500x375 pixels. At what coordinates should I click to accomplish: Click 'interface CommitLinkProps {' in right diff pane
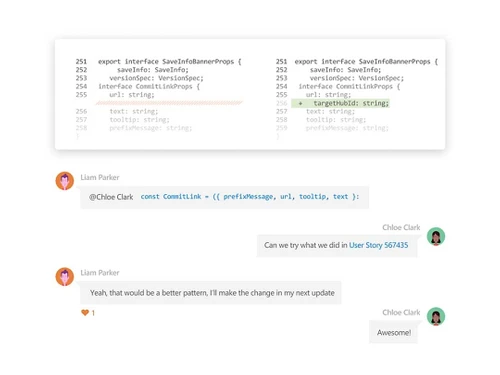pos(349,87)
